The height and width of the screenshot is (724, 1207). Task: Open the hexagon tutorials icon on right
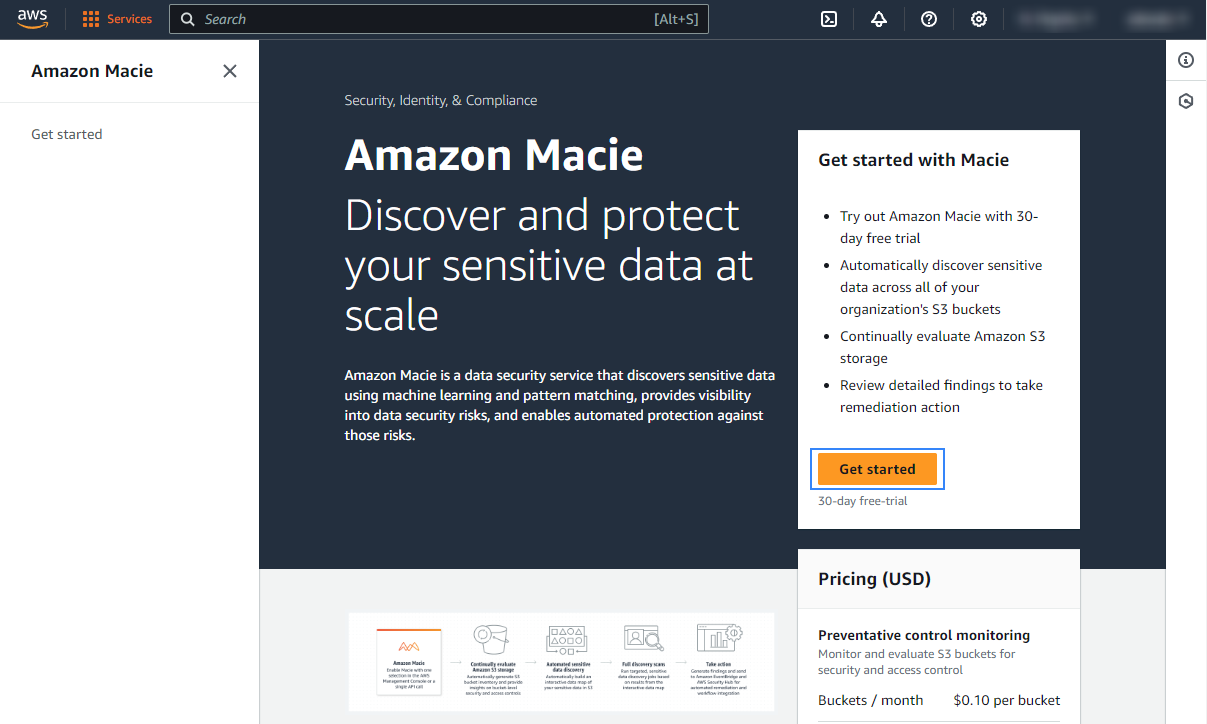click(x=1186, y=101)
